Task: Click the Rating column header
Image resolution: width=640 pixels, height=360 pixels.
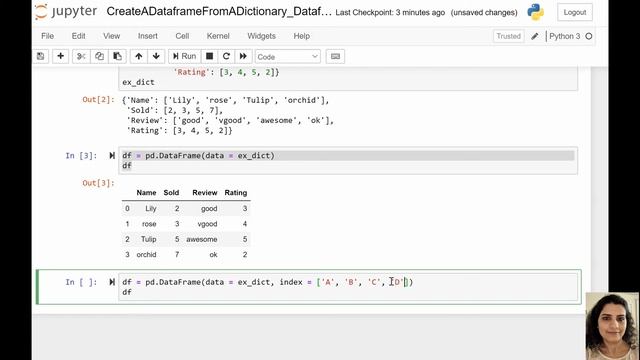Action: point(236,193)
